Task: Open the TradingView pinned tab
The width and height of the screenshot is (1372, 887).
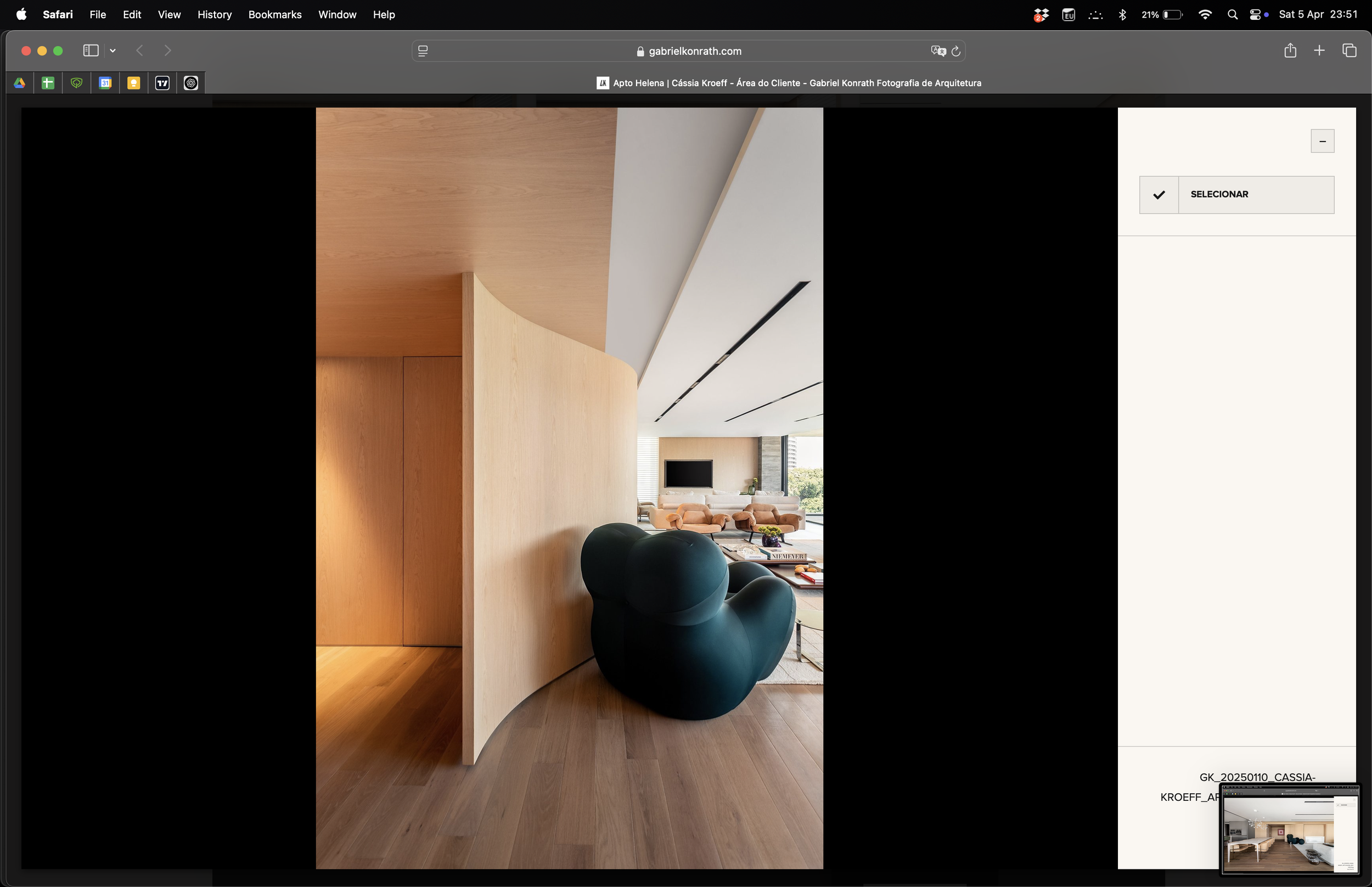Action: pyautogui.click(x=162, y=83)
